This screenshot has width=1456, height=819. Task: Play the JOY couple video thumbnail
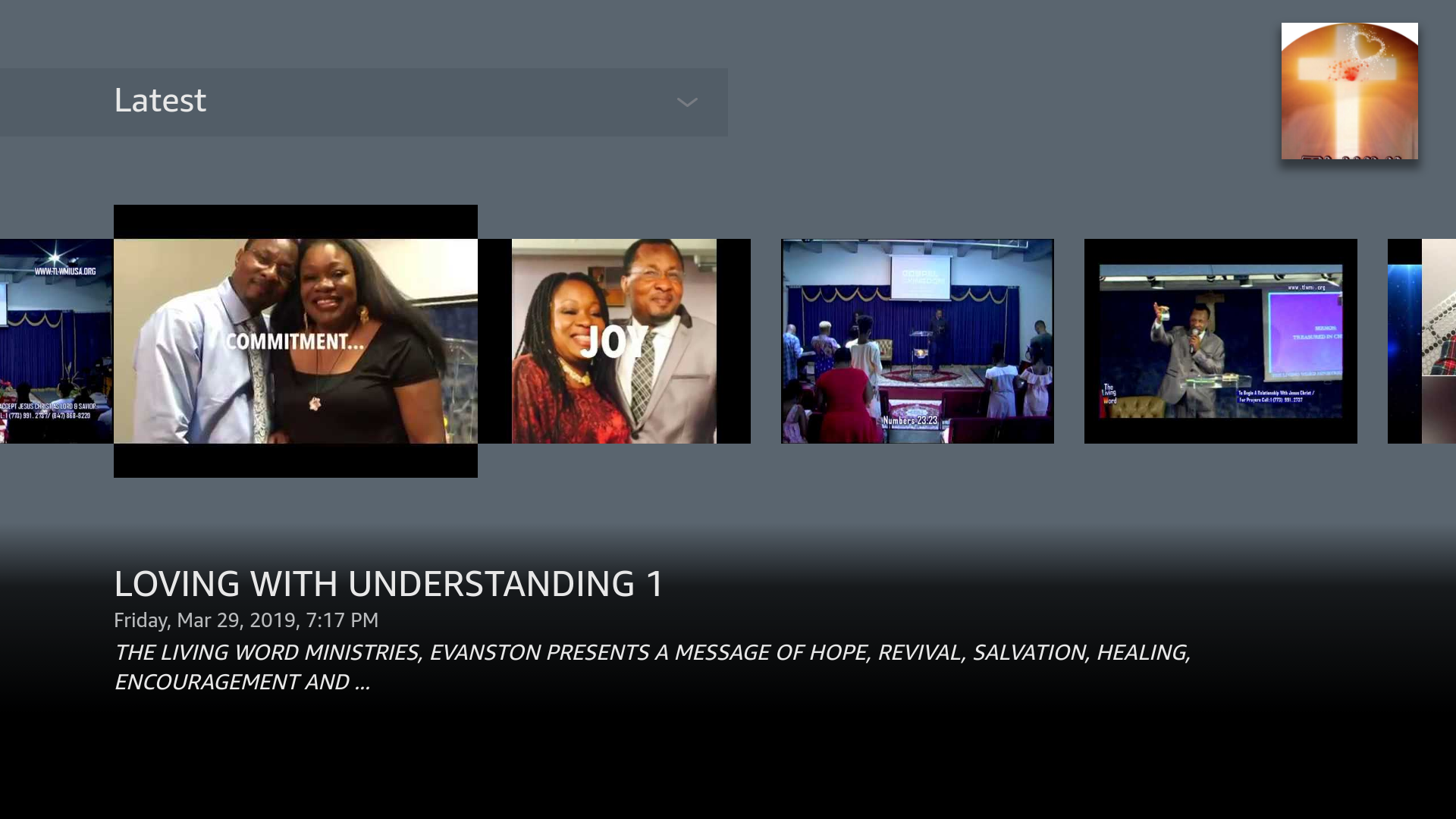coord(614,394)
